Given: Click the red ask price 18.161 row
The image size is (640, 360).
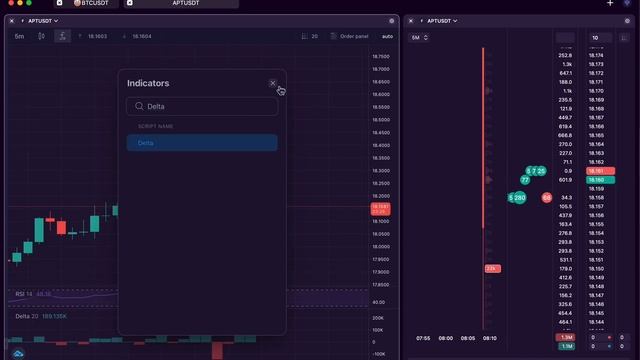Looking at the screenshot, I should tap(600, 171).
